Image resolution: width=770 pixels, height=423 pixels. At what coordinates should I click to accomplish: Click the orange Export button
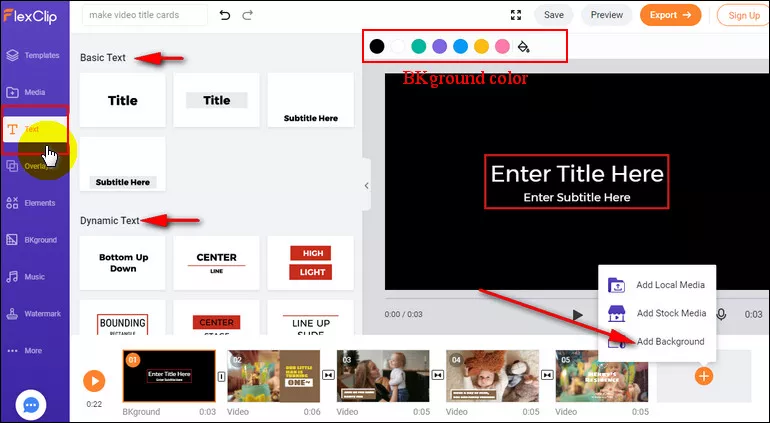670,15
